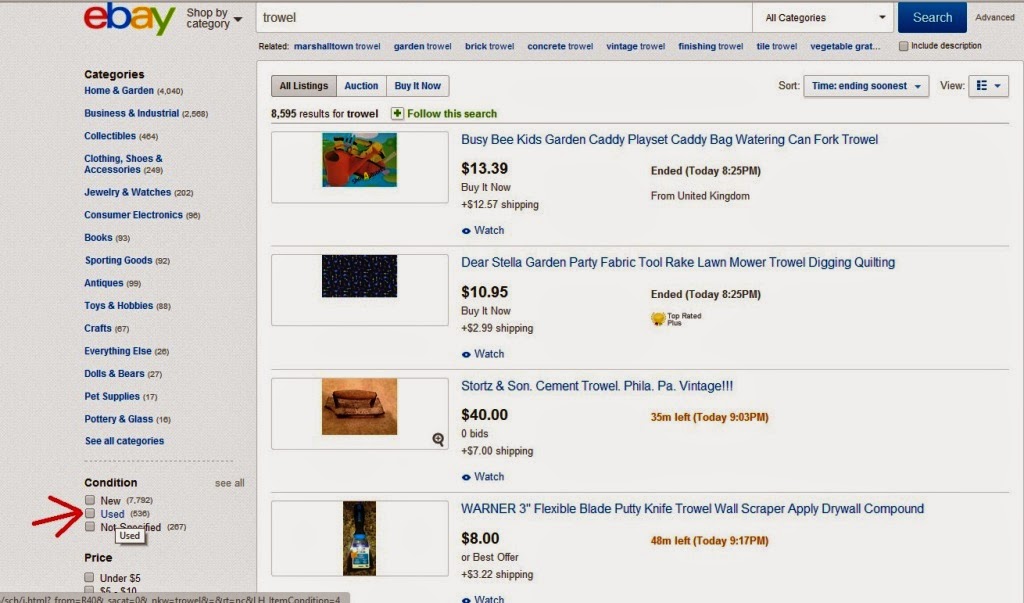The height and width of the screenshot is (603, 1024).
Task: Click the Follow this search link
Action: click(x=452, y=114)
